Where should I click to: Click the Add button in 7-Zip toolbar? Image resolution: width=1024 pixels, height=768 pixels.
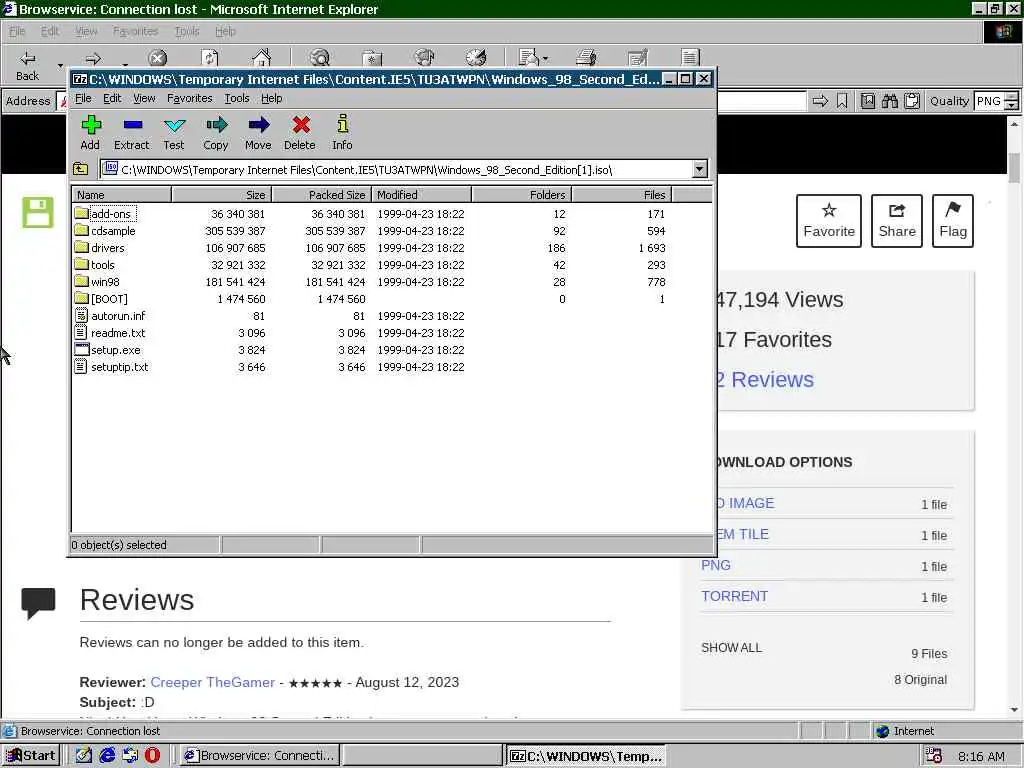tap(90, 133)
